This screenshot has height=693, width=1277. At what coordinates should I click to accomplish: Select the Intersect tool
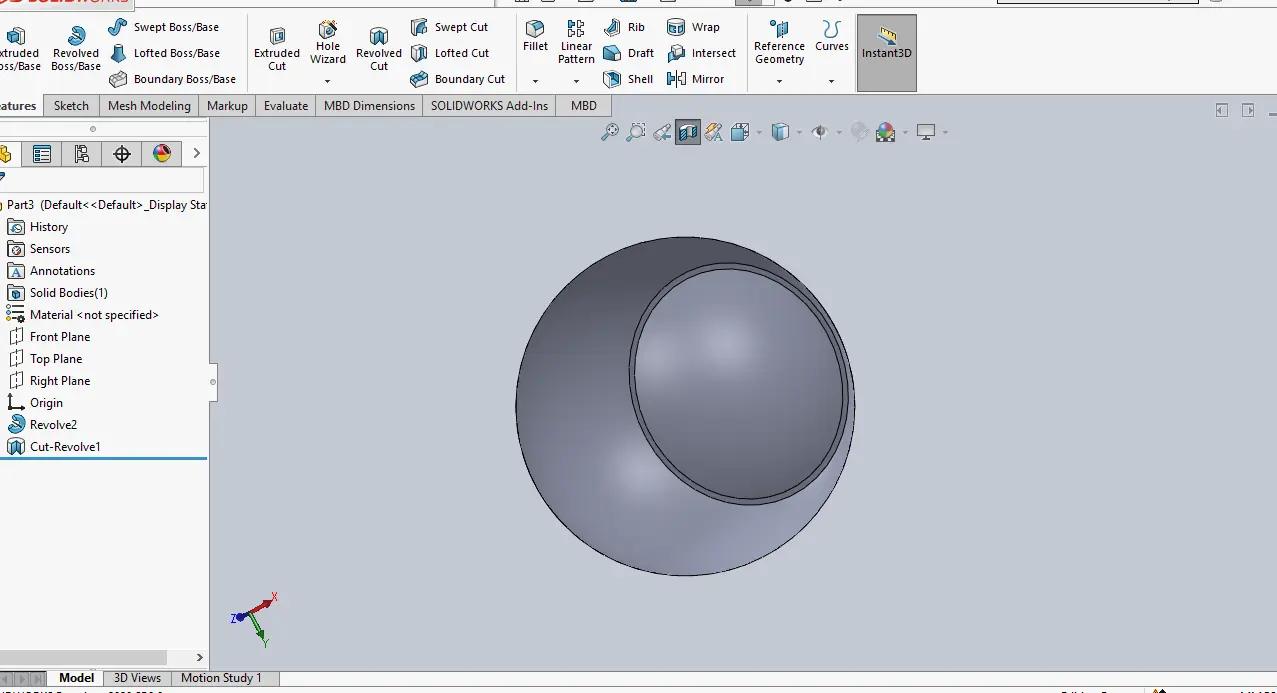click(x=701, y=53)
